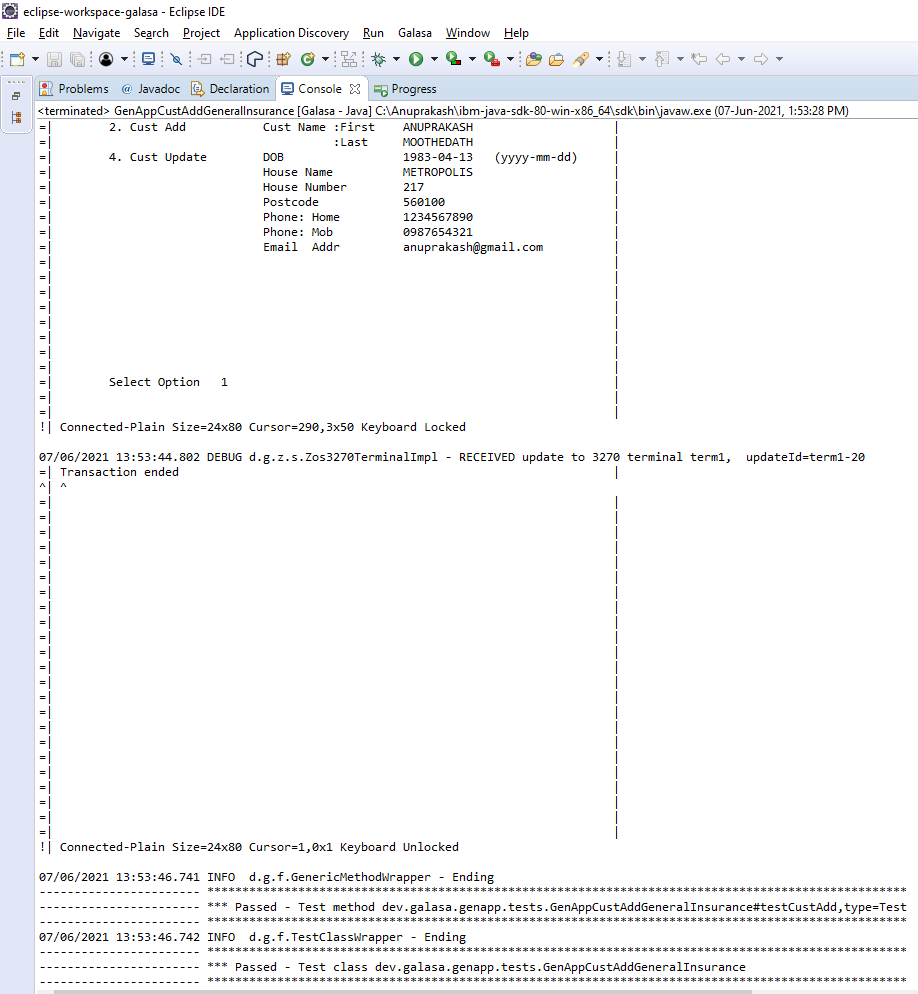
Task: Click the Restore view icon in left sidebar
Action: [x=16, y=96]
